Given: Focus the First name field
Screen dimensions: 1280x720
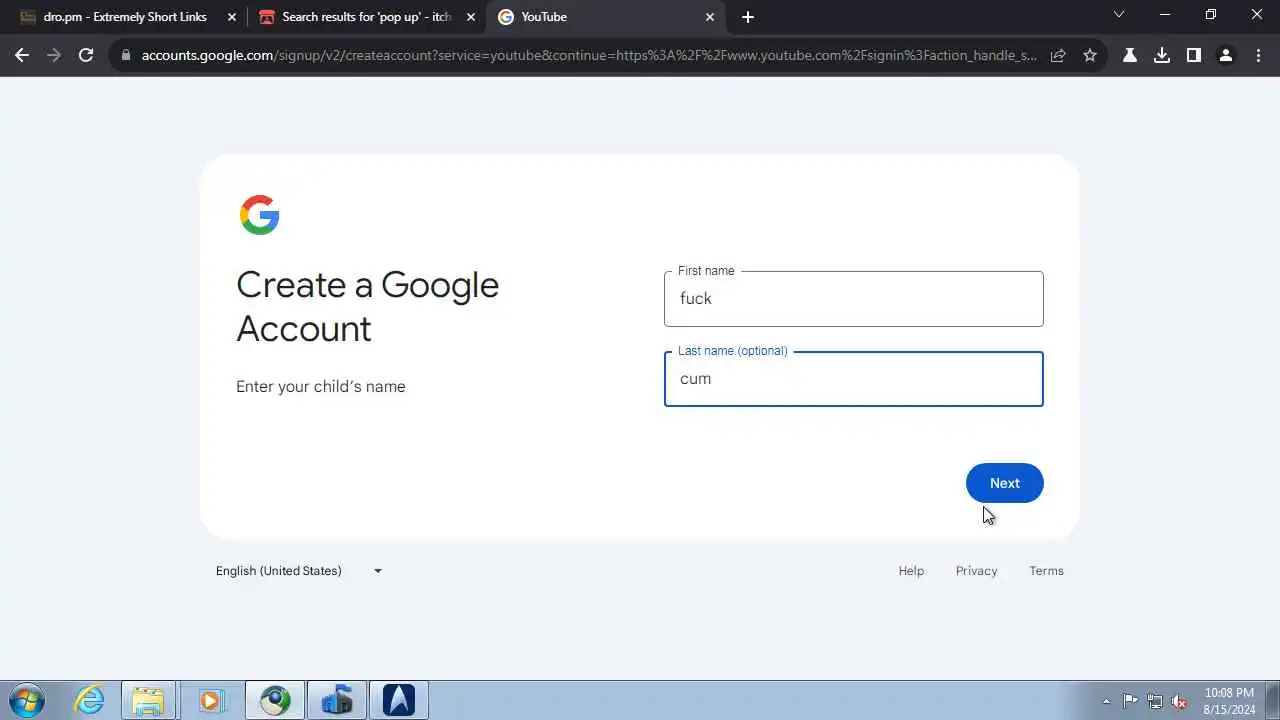Looking at the screenshot, I should (x=854, y=299).
